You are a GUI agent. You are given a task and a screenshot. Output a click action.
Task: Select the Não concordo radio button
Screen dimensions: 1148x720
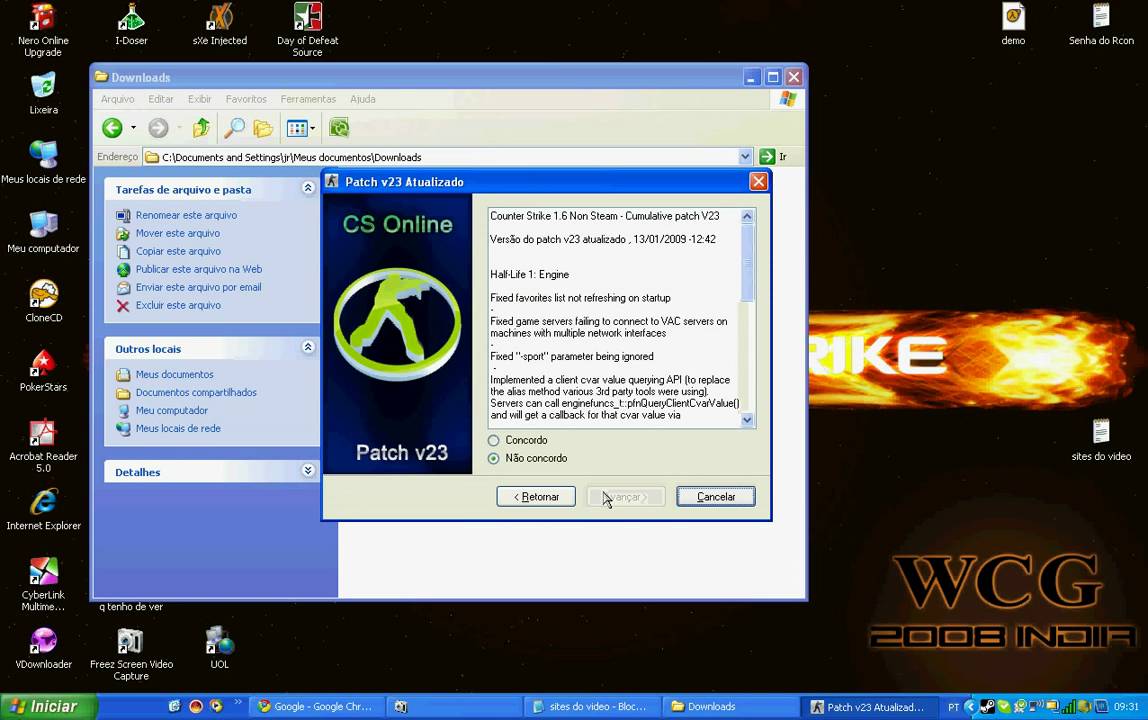(x=493, y=459)
